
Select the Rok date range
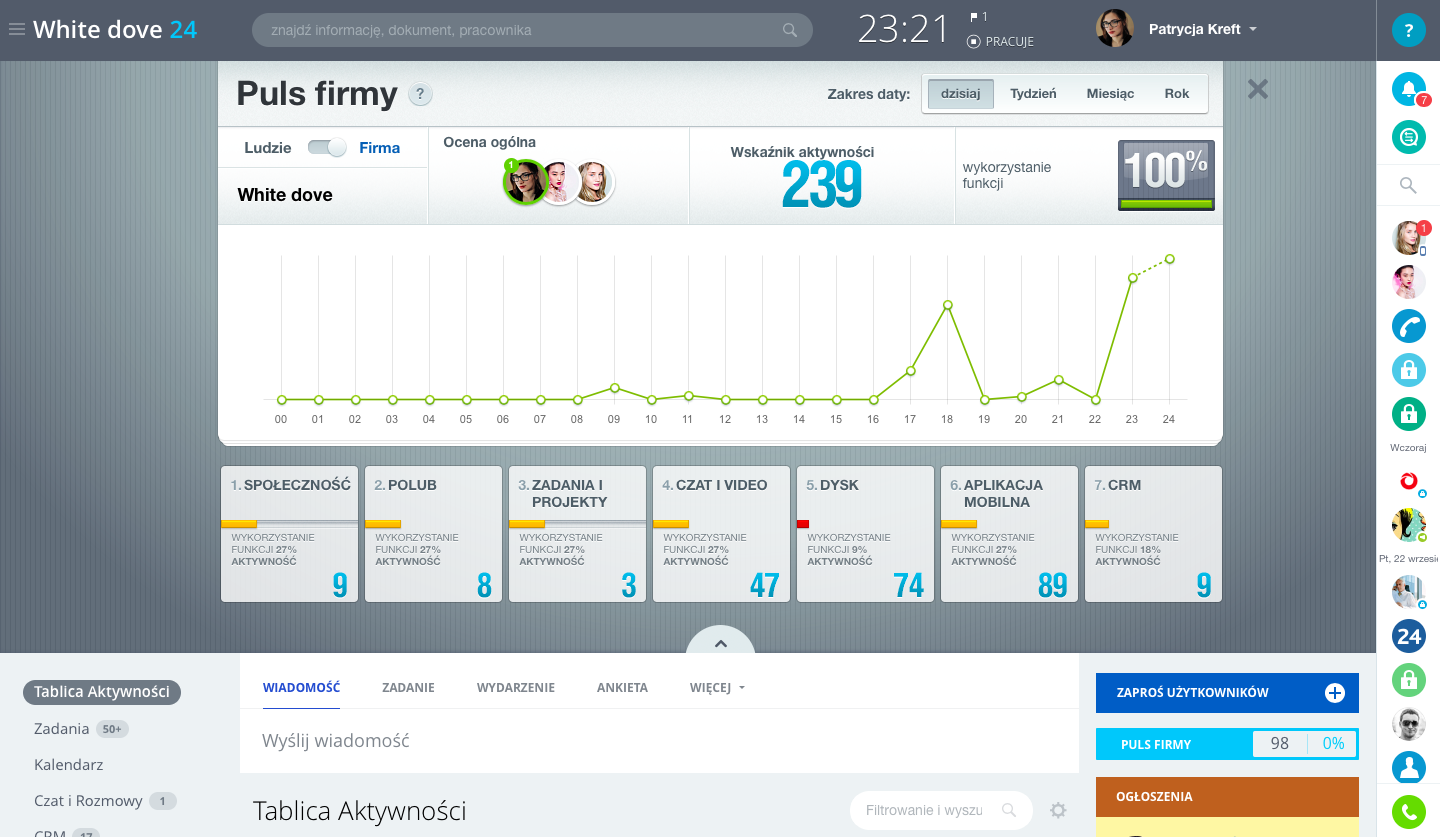1176,94
